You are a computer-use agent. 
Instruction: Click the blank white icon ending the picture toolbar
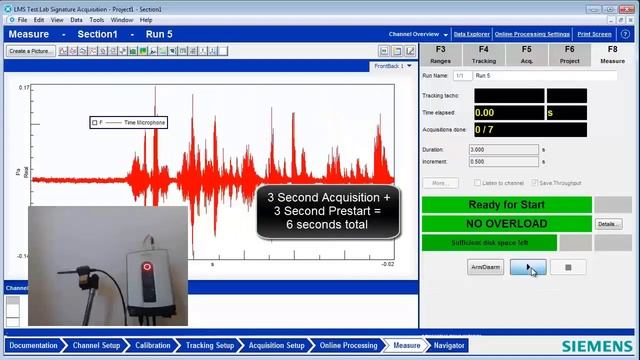click(x=223, y=51)
